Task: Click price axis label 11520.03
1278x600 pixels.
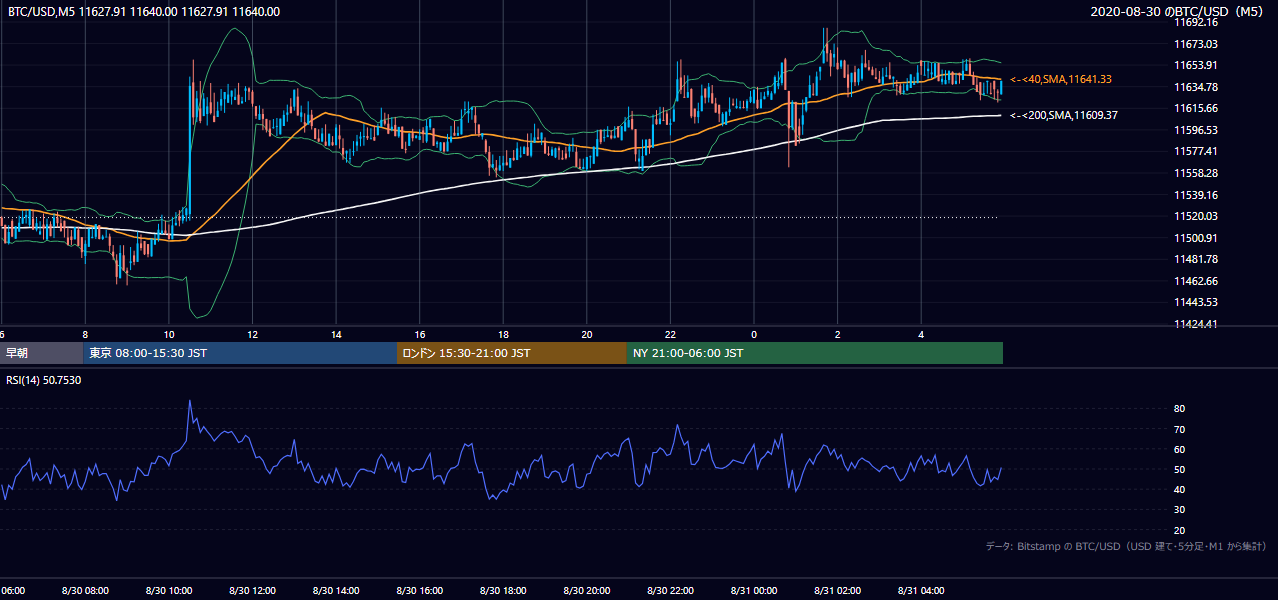Action: (x=1196, y=216)
